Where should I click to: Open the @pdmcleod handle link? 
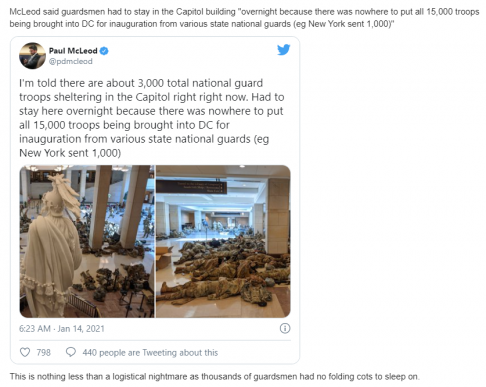(71, 61)
